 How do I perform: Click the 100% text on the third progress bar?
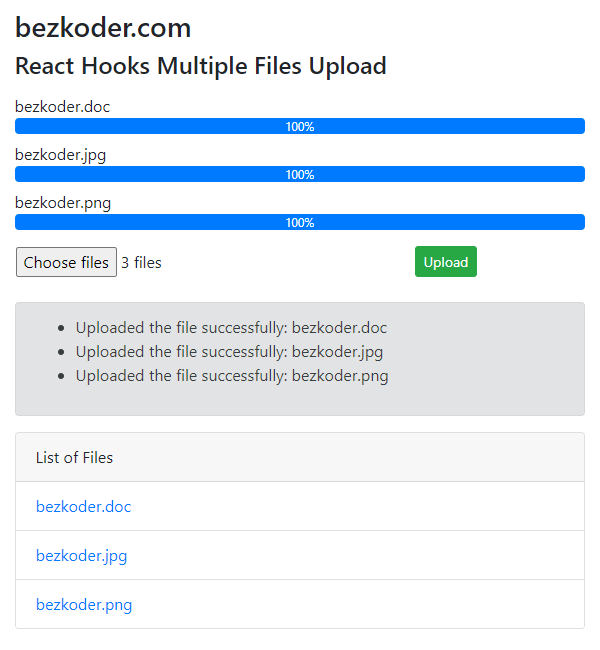click(x=300, y=223)
